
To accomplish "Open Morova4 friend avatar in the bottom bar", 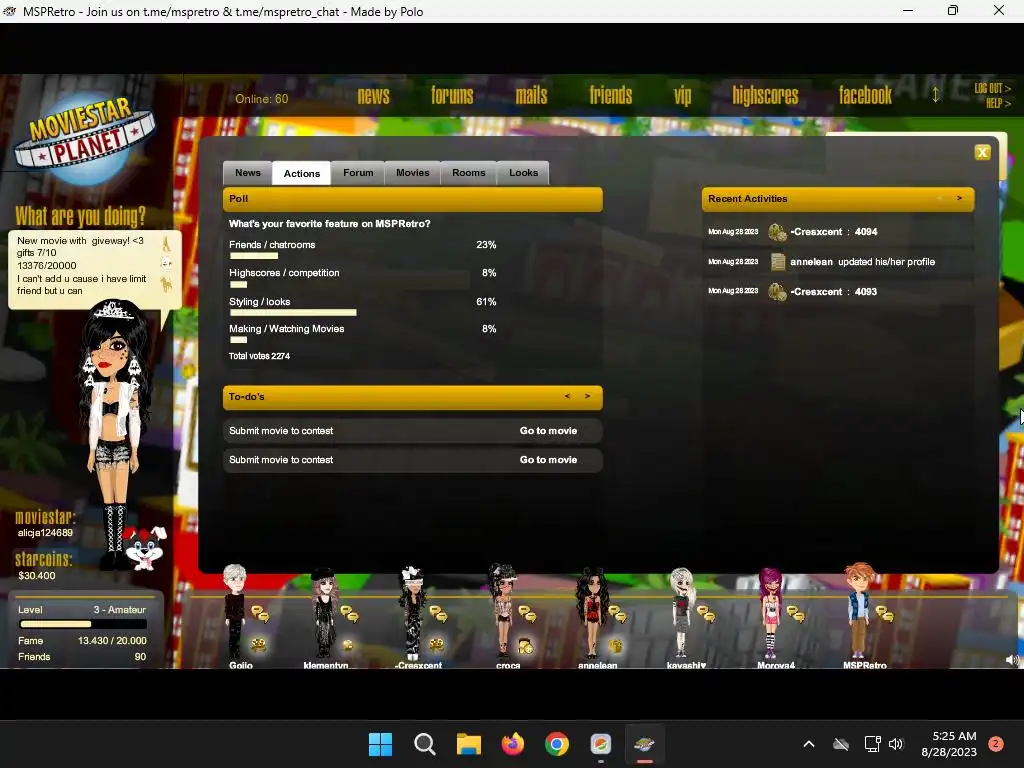I will 771,613.
